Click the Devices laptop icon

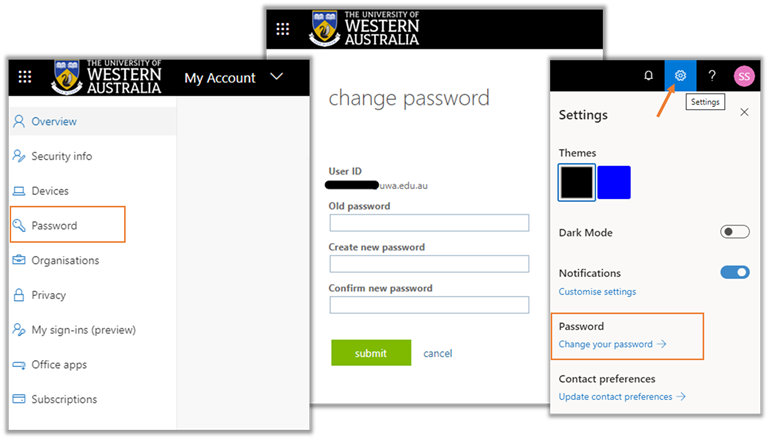click(19, 191)
